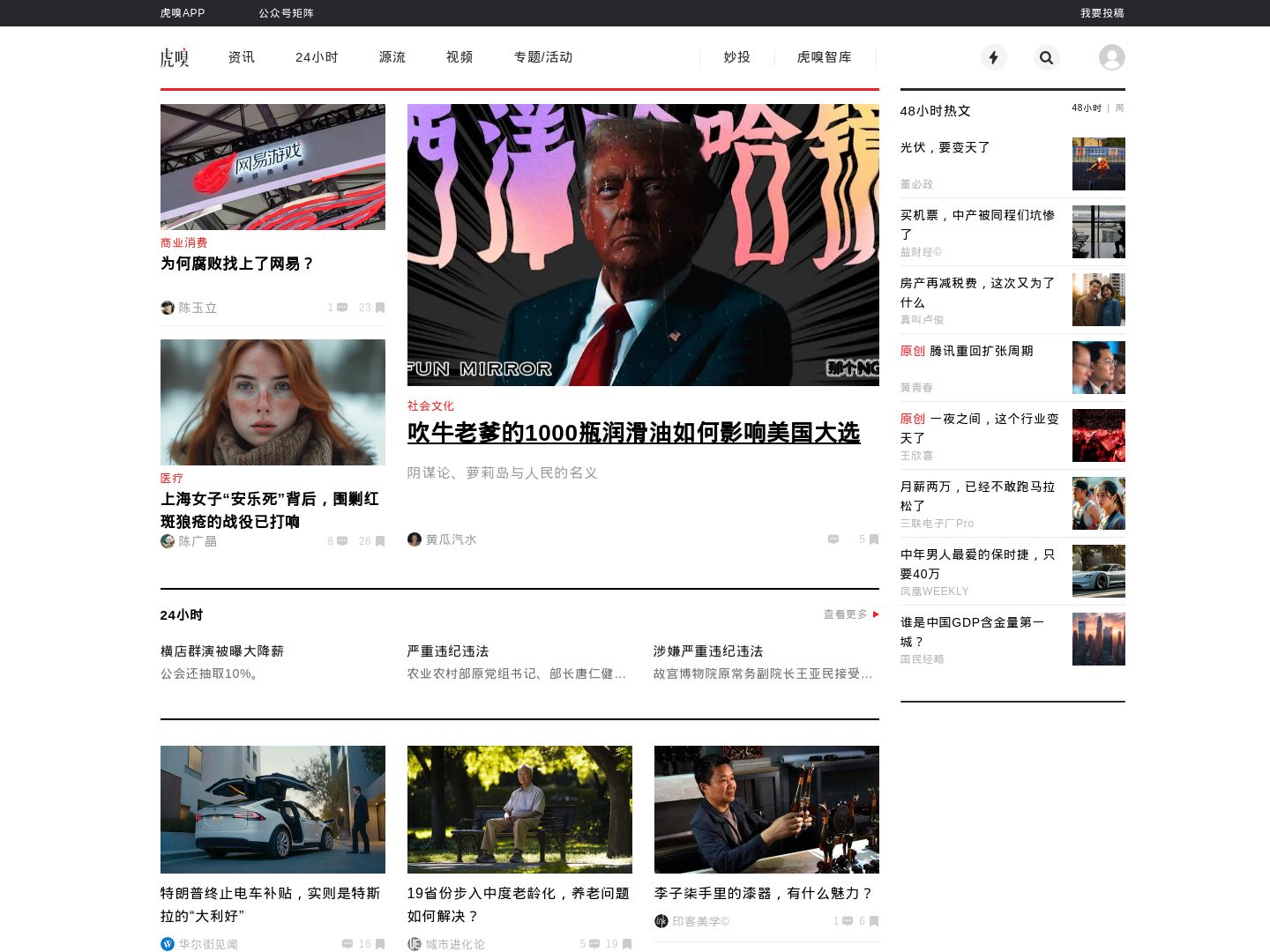Open hot article 月薪两万，已经不敢跑马拉松了

(x=978, y=496)
